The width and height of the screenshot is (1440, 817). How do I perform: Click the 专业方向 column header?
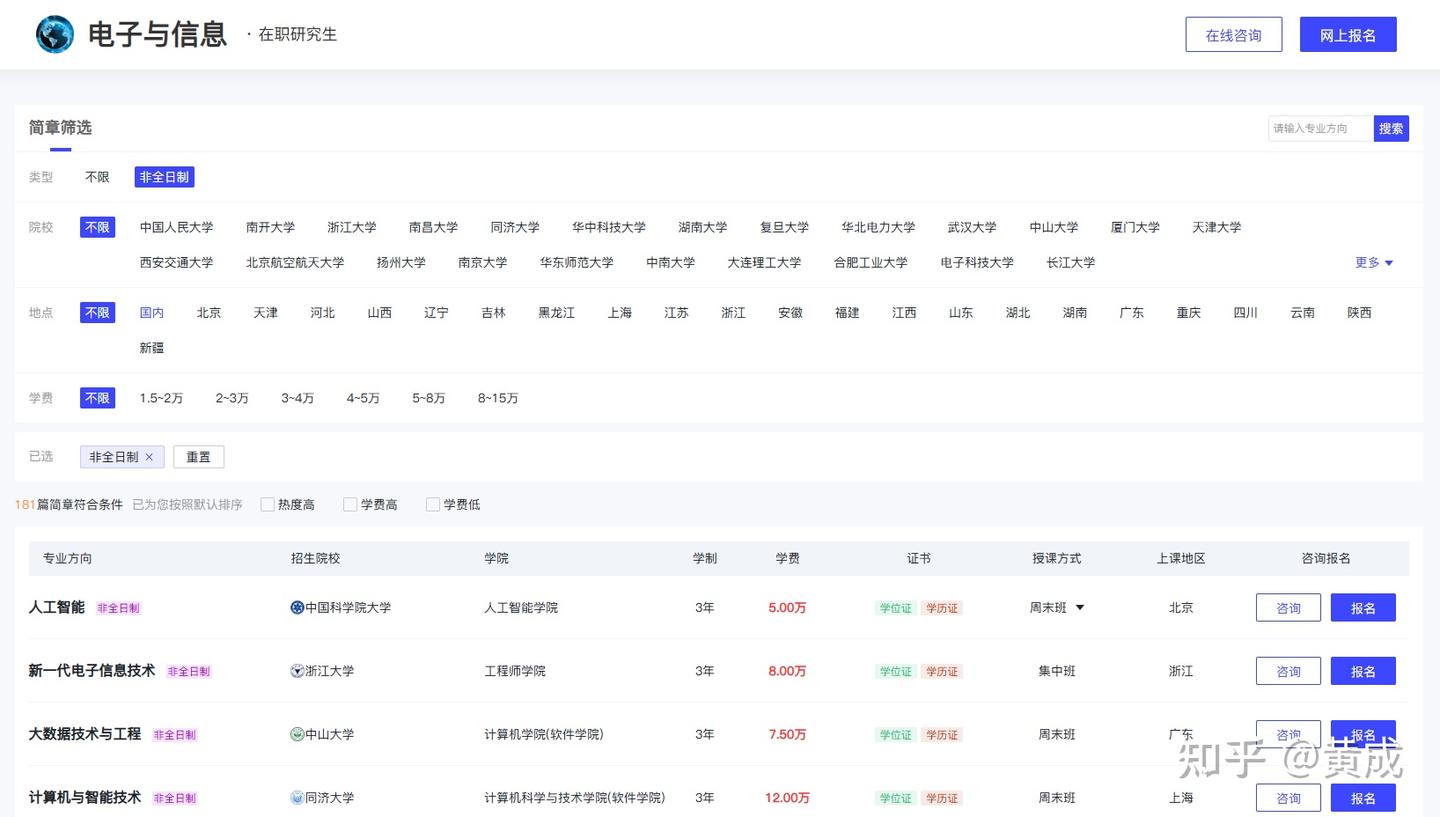(67, 558)
